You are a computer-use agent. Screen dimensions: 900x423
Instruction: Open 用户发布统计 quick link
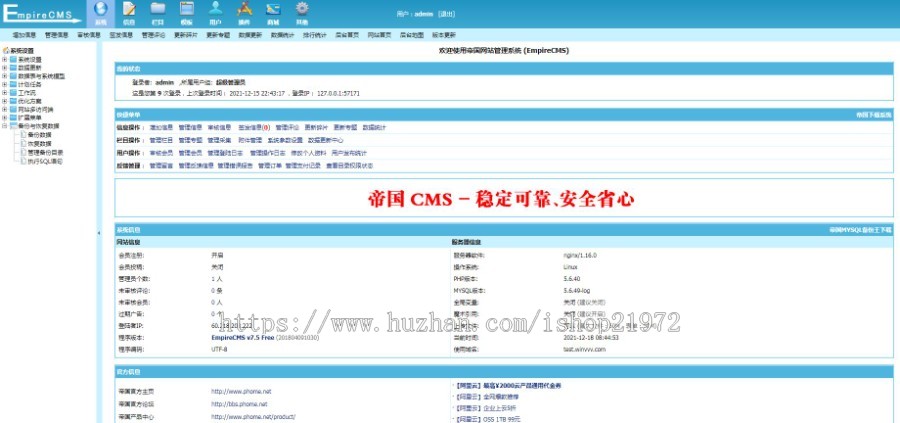point(349,153)
